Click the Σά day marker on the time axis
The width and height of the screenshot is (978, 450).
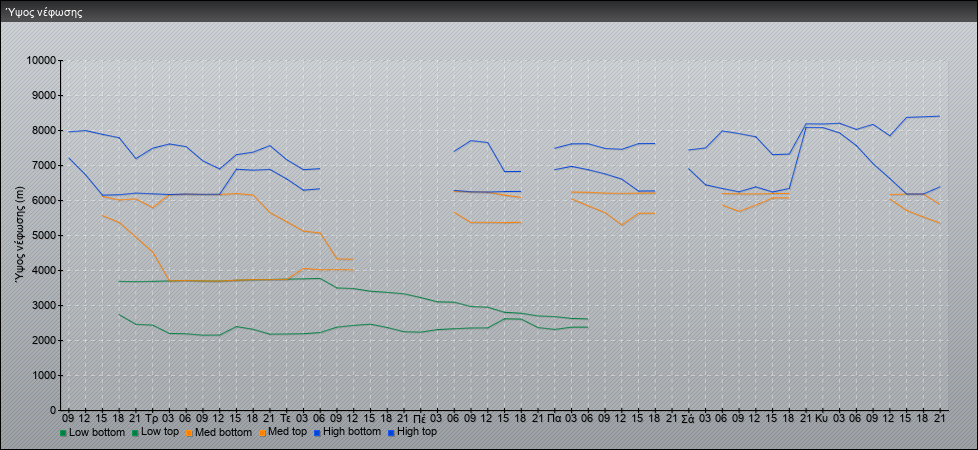point(688,417)
